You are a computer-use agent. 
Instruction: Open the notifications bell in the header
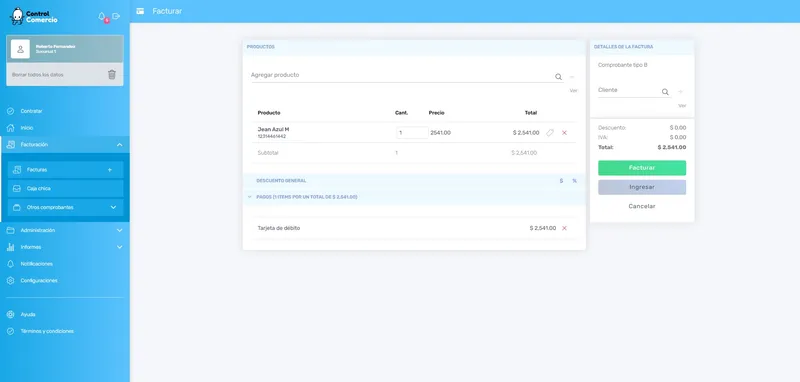pos(102,16)
